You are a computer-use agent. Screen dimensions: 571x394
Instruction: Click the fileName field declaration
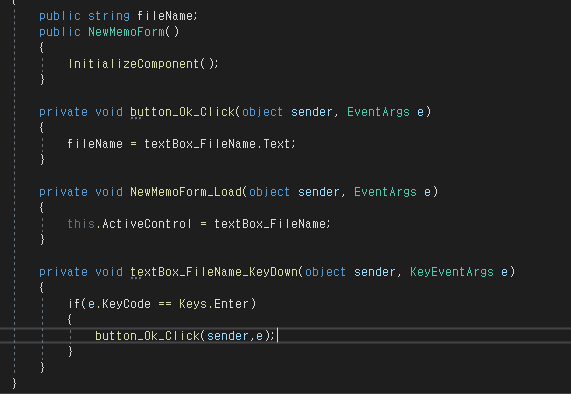tap(166, 16)
